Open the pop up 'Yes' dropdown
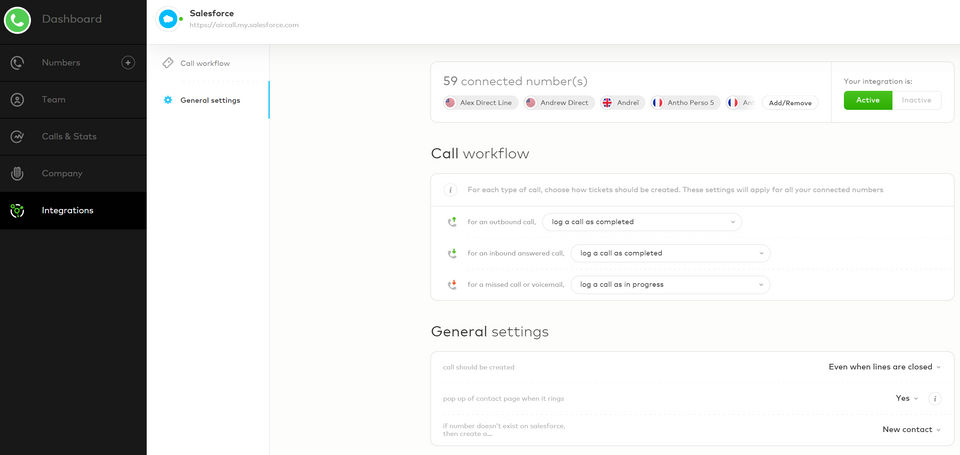This screenshot has width=960, height=455. (x=907, y=398)
